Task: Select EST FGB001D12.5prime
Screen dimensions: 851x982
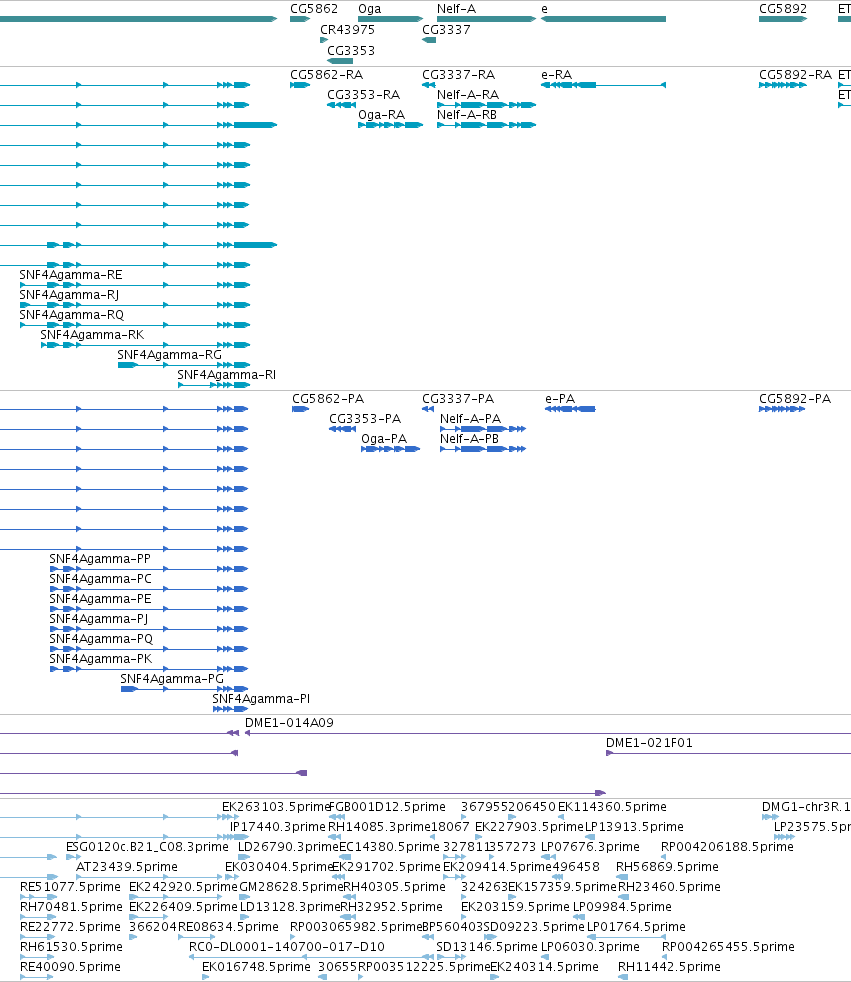Action: [x=386, y=807]
